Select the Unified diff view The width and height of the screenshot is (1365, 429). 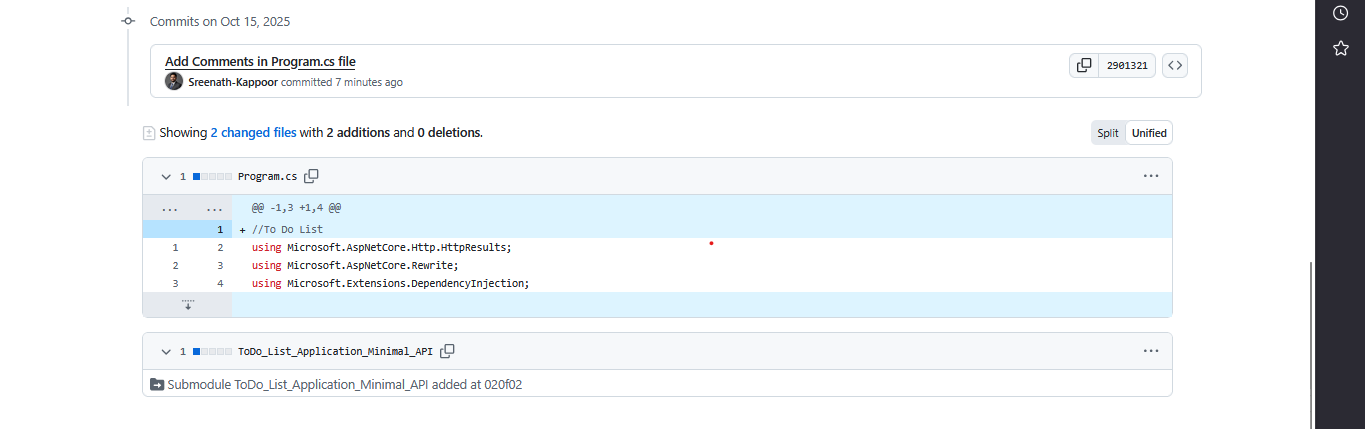1149,133
